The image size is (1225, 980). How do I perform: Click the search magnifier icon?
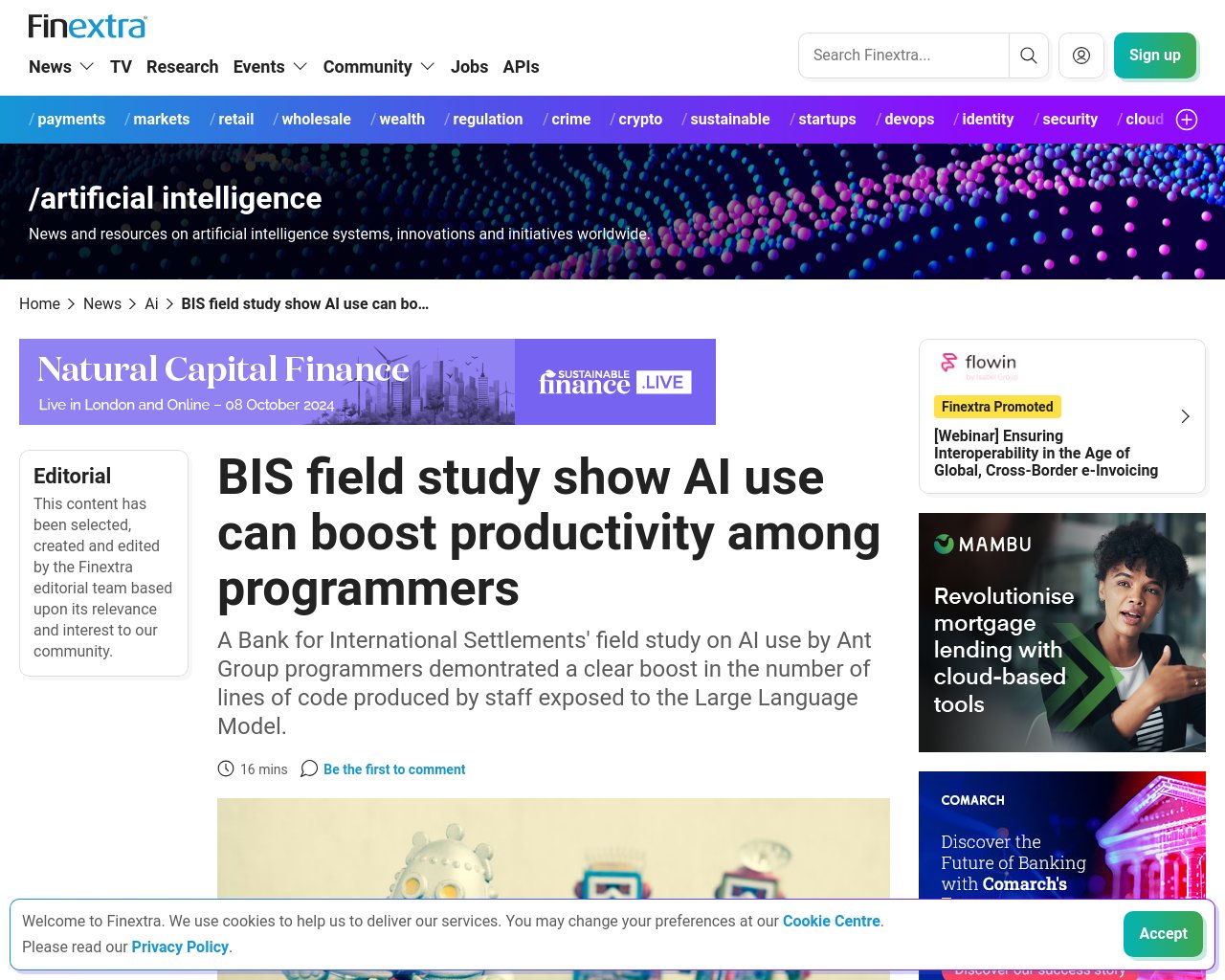click(x=1029, y=56)
